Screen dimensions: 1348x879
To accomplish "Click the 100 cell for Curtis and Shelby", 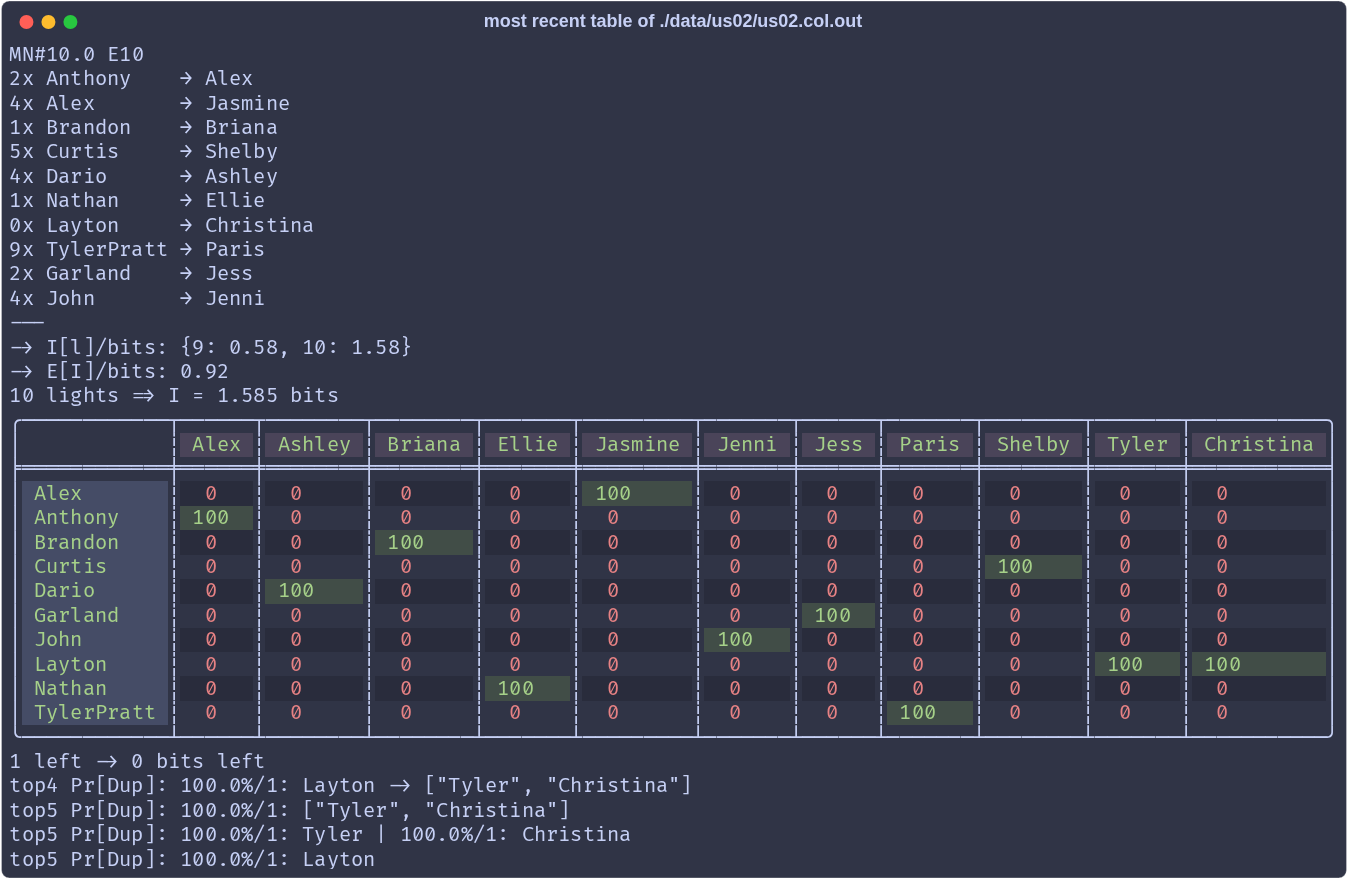I will pyautogui.click(x=1033, y=566).
